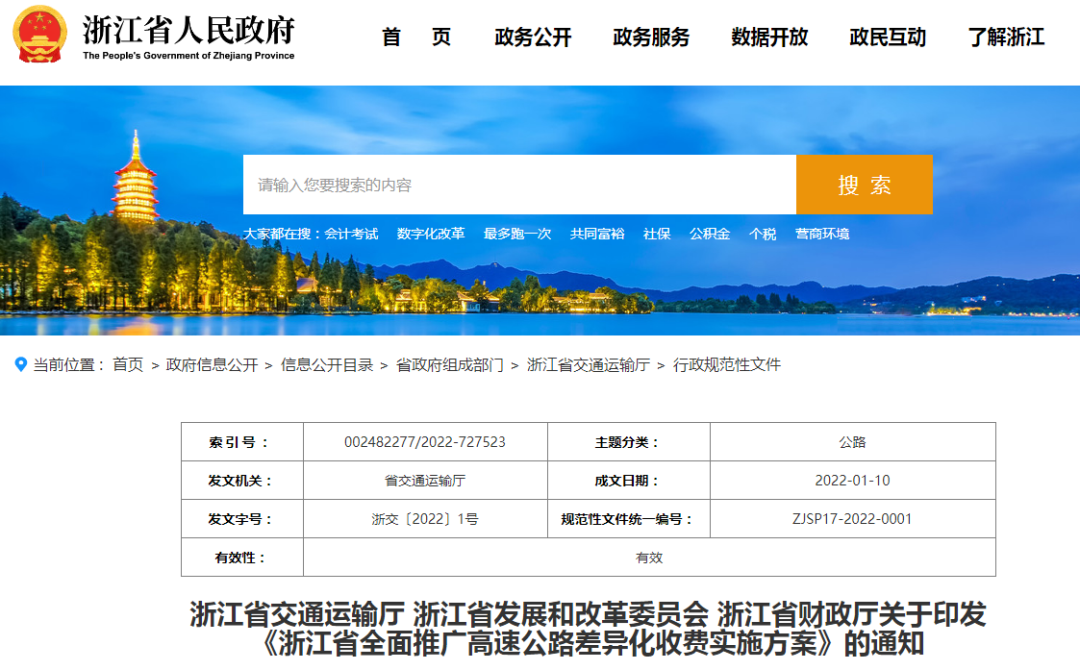Click the 行政规范性文件 breadcrumb link
1080x670 pixels.
(727, 365)
